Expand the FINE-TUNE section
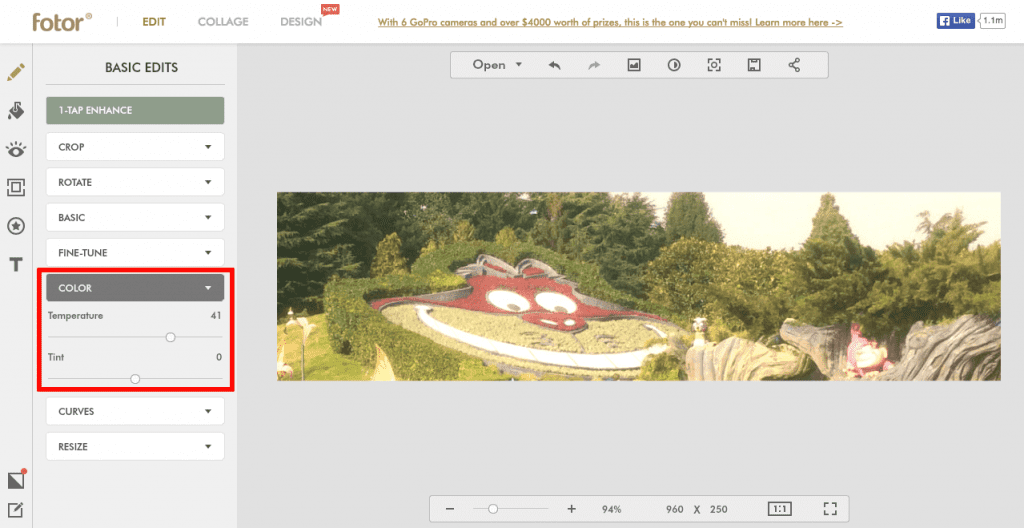 click(x=135, y=253)
